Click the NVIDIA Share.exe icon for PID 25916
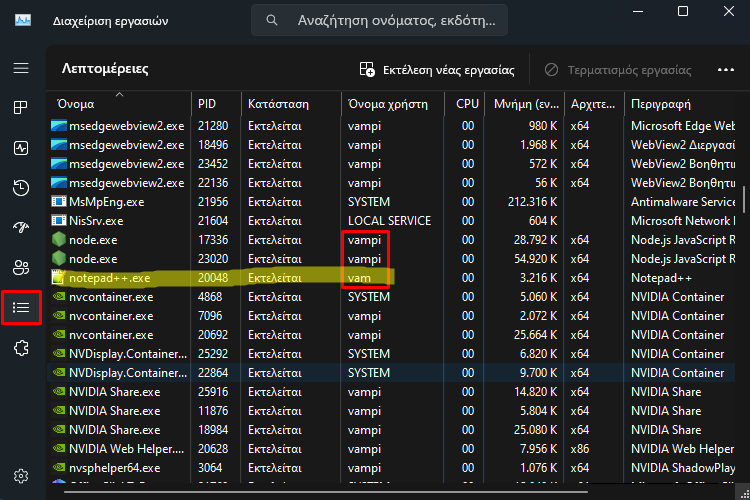Image resolution: width=750 pixels, height=500 pixels. click(x=59, y=391)
